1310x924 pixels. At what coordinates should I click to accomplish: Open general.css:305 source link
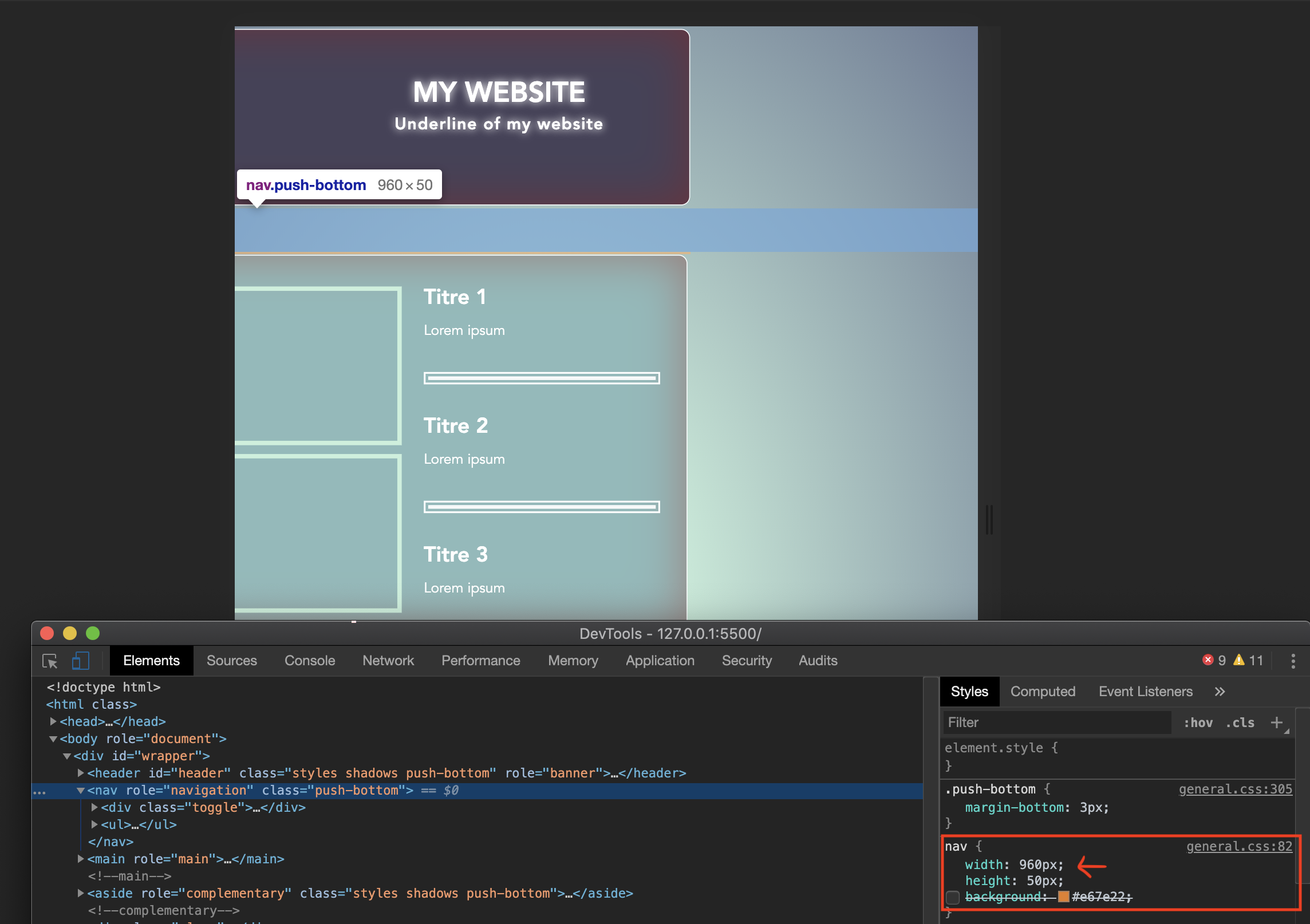tap(1235, 789)
